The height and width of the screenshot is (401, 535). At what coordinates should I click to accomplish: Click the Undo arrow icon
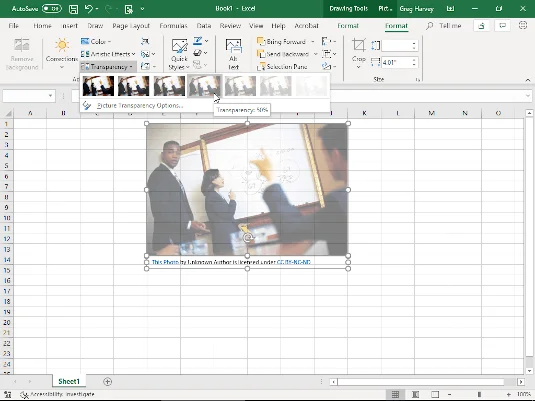89,9
